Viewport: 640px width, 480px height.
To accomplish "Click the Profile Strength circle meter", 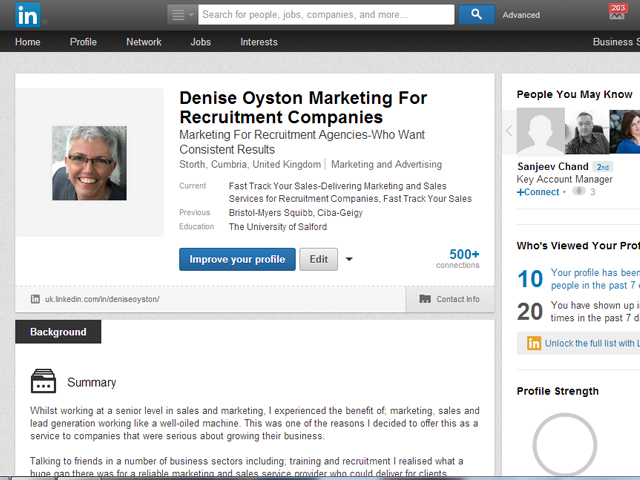I will pyautogui.click(x=564, y=444).
